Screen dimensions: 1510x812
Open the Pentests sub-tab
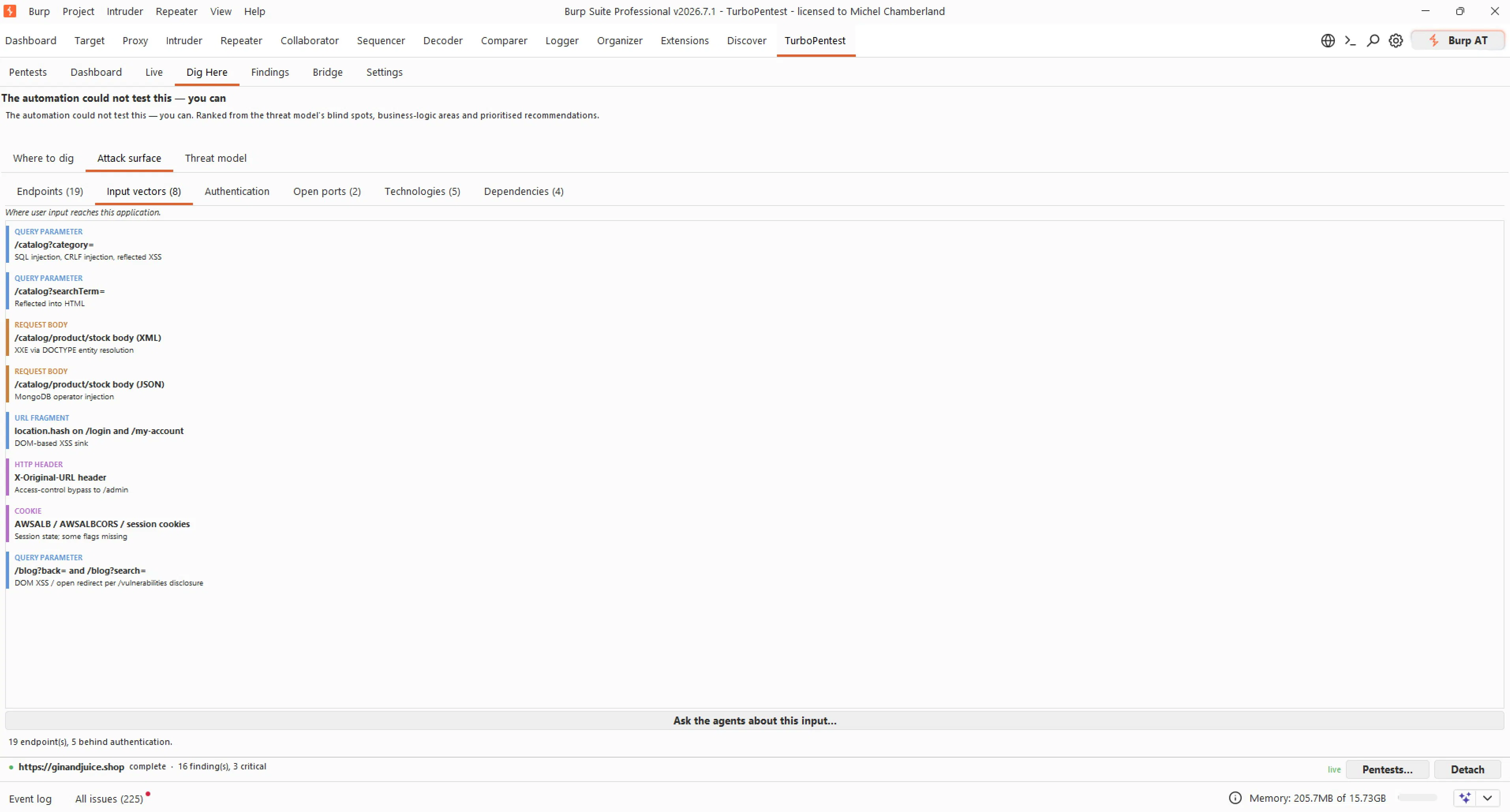pos(28,72)
